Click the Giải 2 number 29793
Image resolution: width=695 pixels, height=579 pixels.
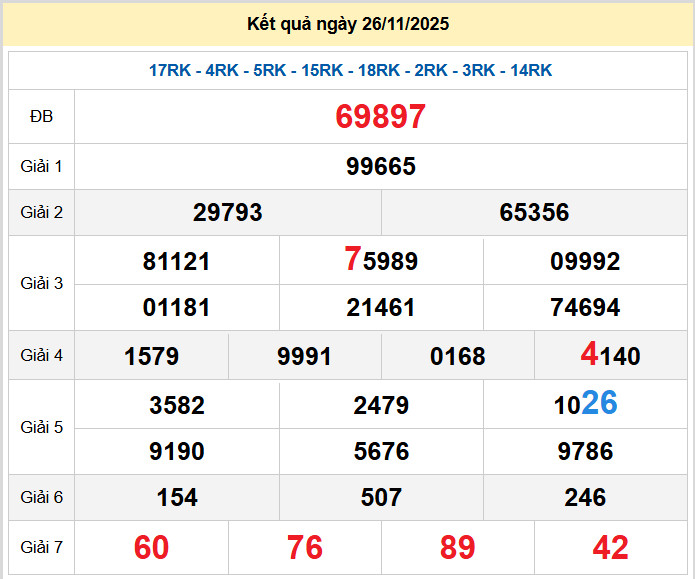pos(228,212)
